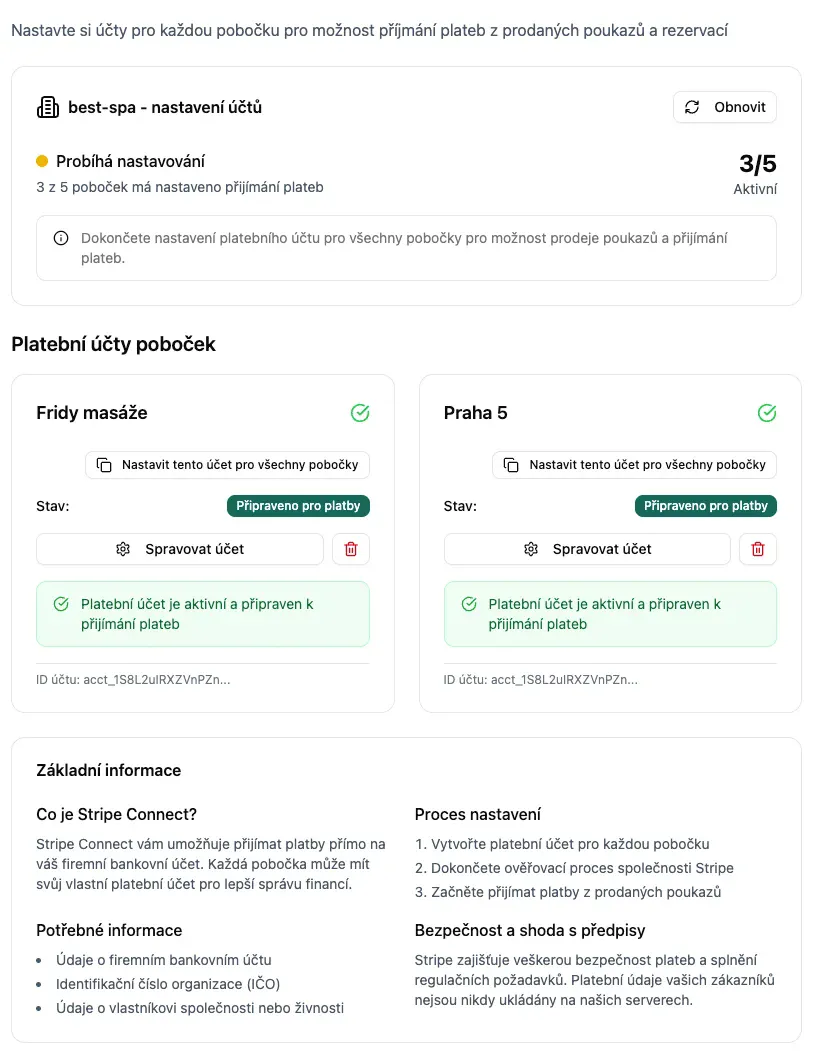
Task: Click the Fridy masáže account ID text
Action: tap(133, 680)
